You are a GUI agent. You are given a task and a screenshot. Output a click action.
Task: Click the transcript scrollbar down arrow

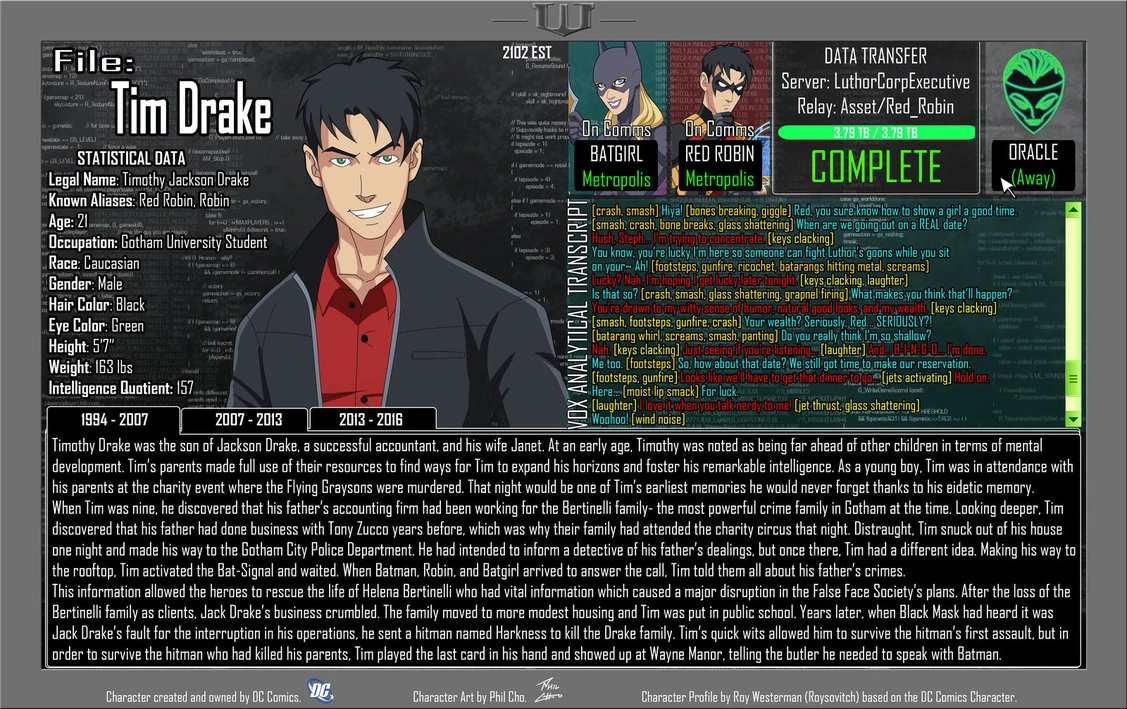tap(1073, 419)
